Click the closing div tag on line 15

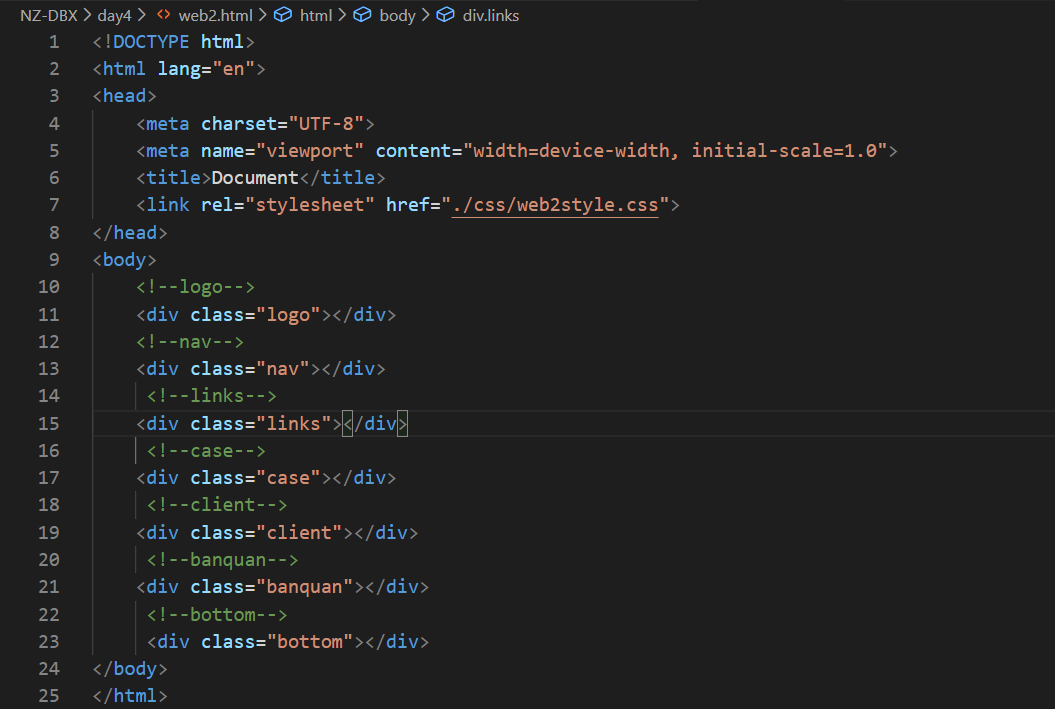(x=375, y=424)
